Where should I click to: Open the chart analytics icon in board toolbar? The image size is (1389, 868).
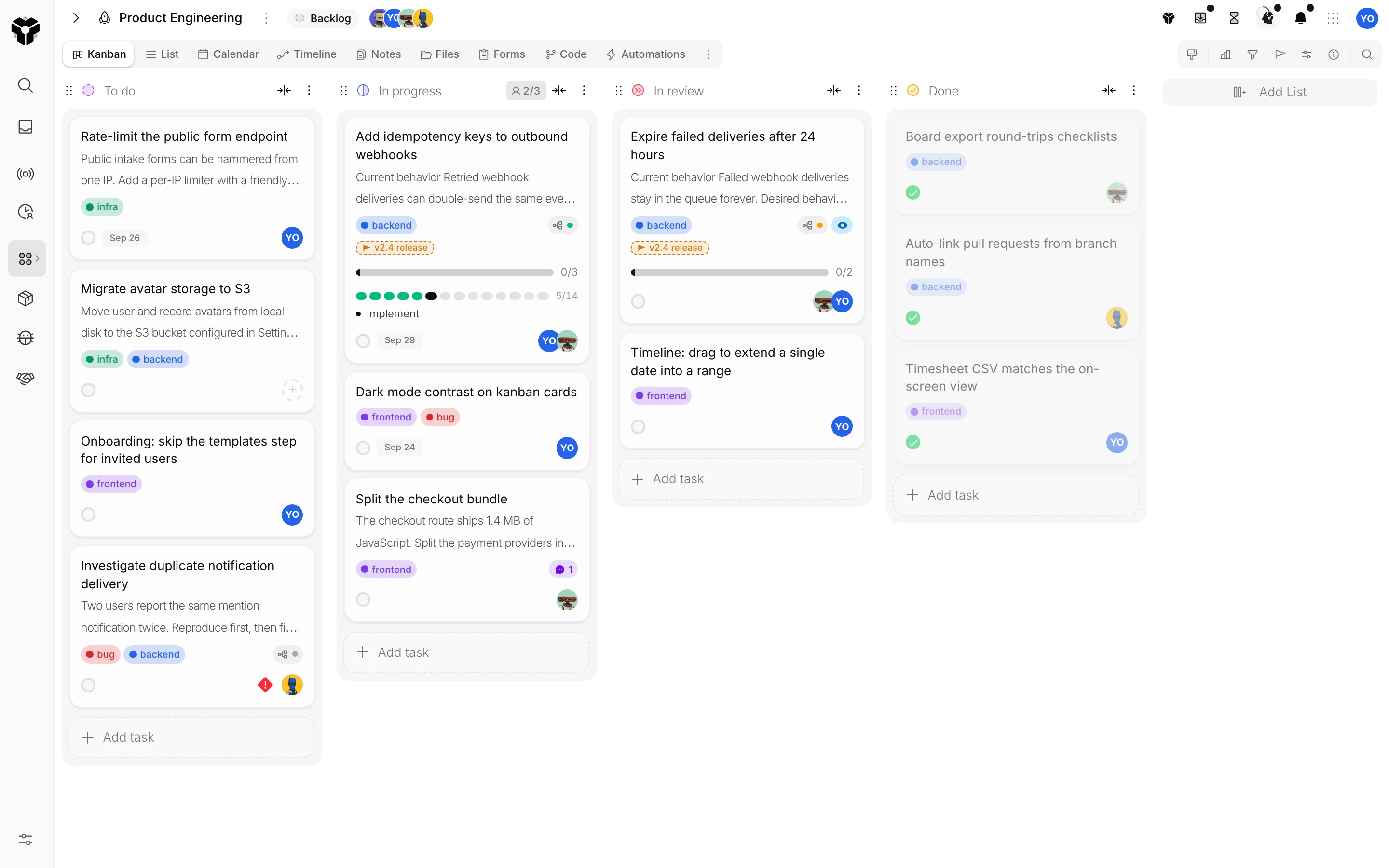point(1226,54)
